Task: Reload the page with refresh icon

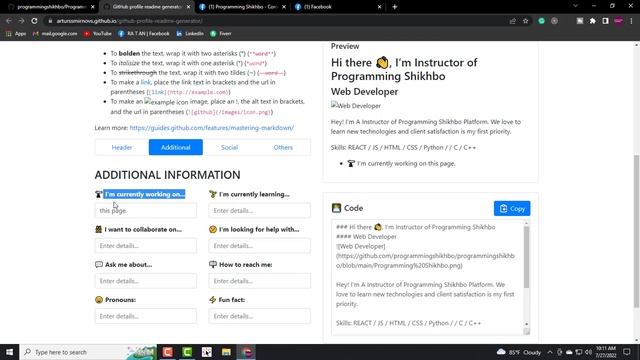Action: point(34,21)
